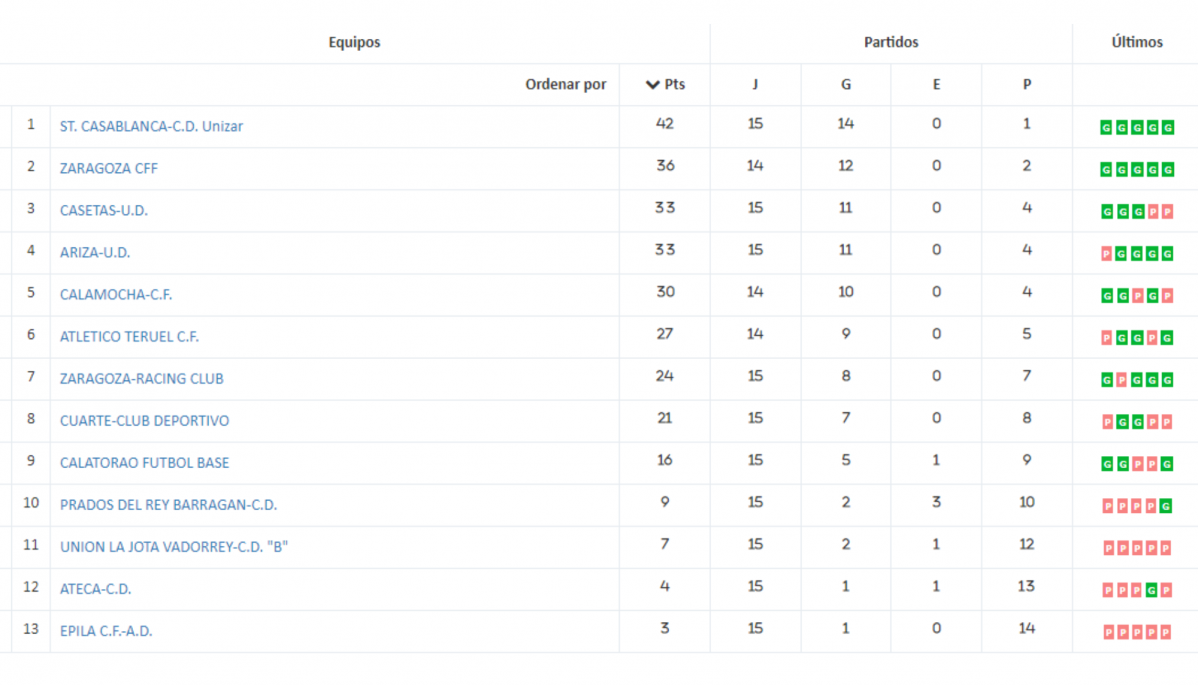Sort table by G column

[846, 84]
